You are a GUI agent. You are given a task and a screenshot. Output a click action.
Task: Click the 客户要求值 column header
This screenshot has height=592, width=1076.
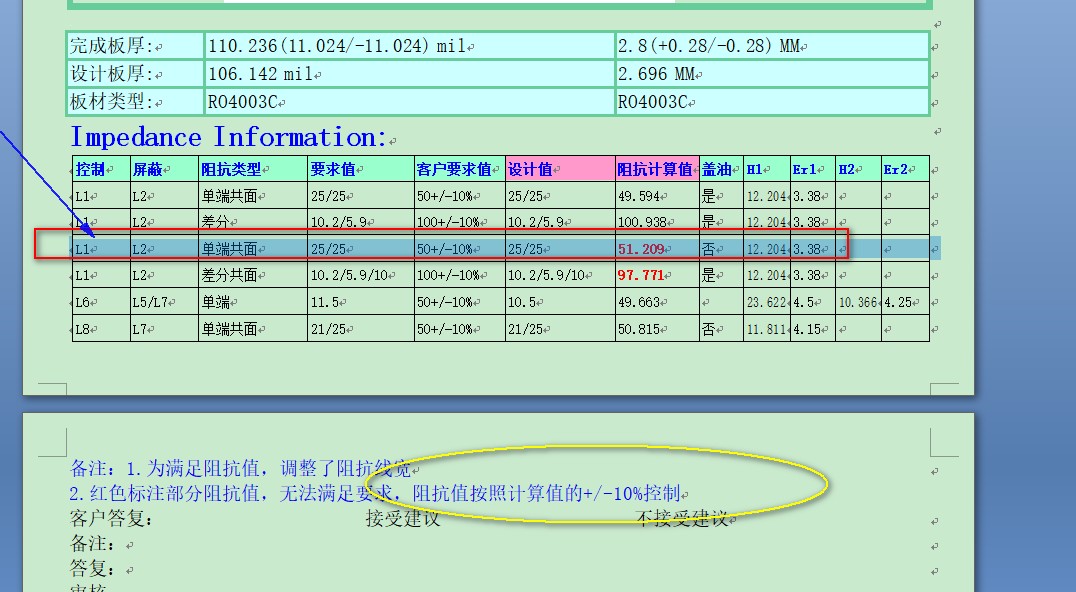tap(459, 169)
